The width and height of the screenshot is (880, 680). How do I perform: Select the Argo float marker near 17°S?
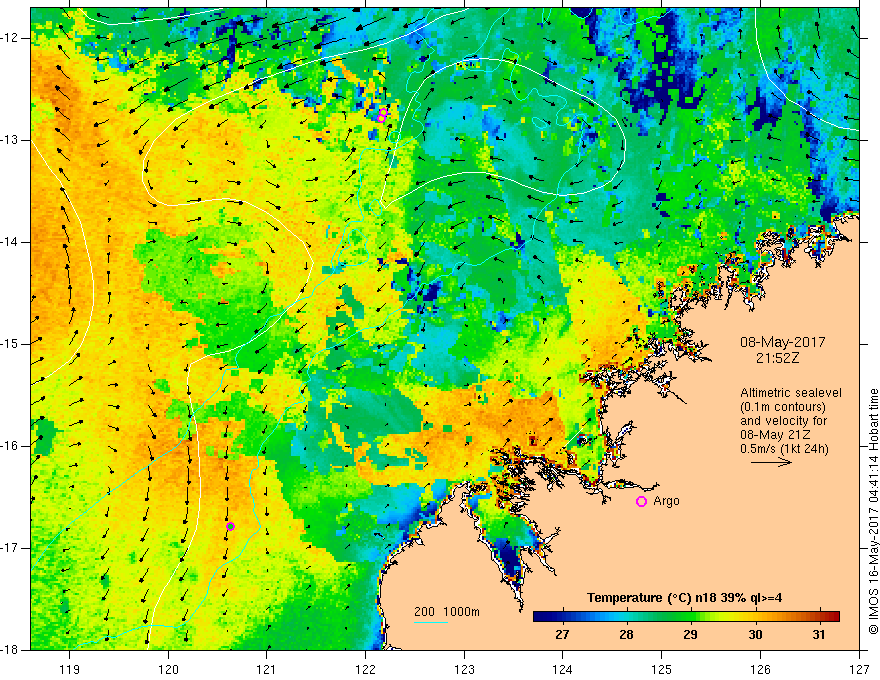pyautogui.click(x=230, y=526)
